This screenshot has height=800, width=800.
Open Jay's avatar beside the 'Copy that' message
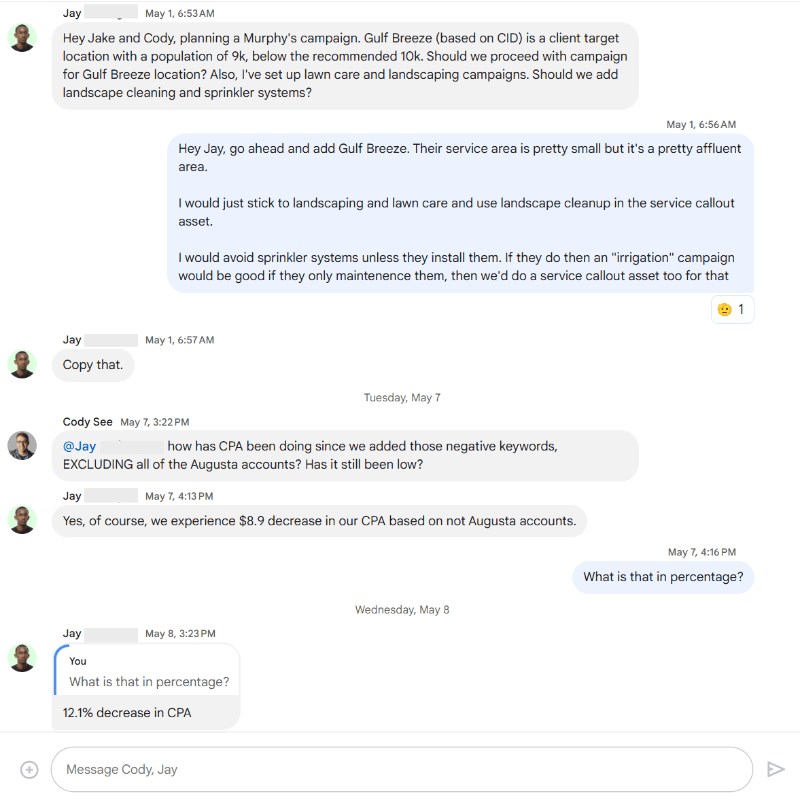click(22, 364)
